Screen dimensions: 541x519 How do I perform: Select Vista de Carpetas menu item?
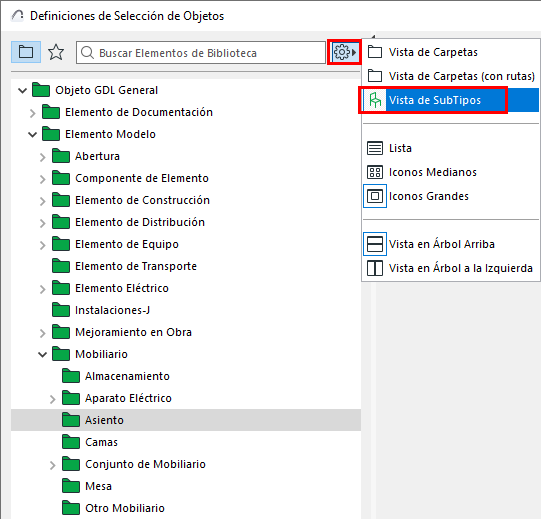point(450,52)
